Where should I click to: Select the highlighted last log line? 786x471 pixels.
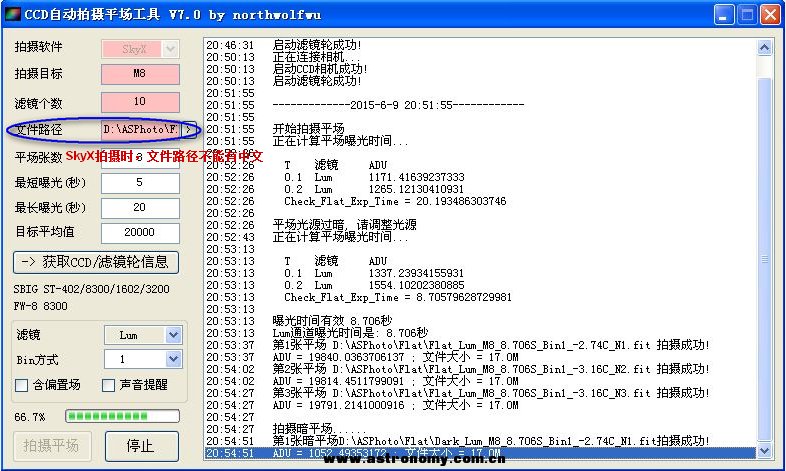(480, 452)
